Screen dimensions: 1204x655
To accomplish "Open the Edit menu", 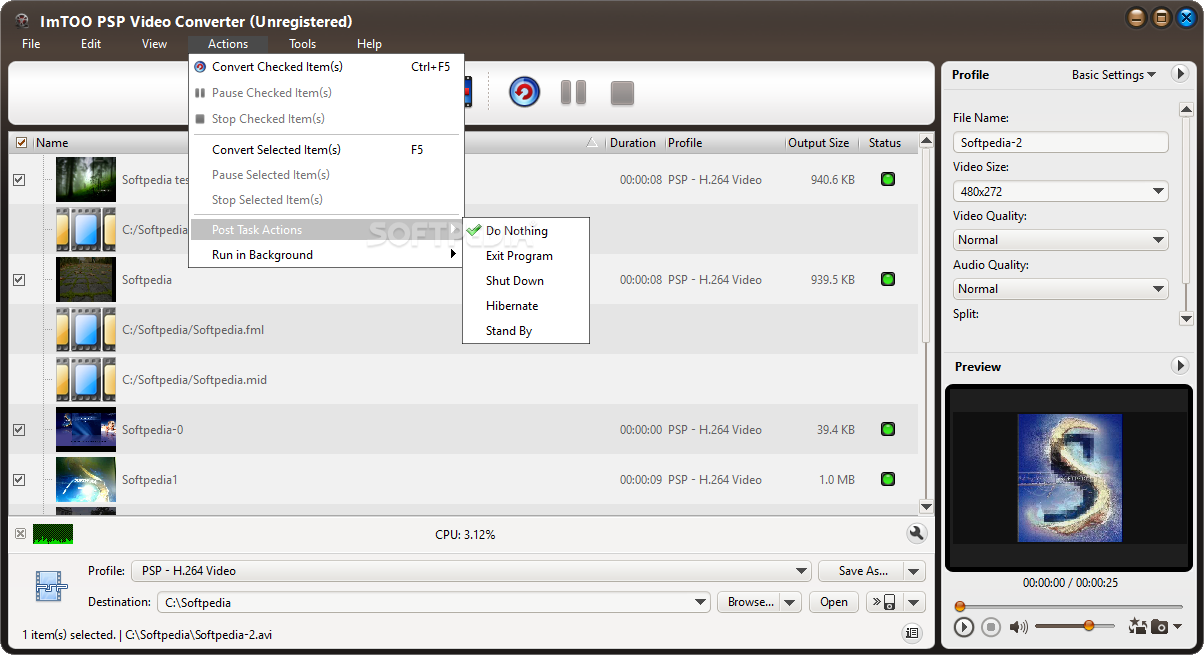I will [91, 44].
